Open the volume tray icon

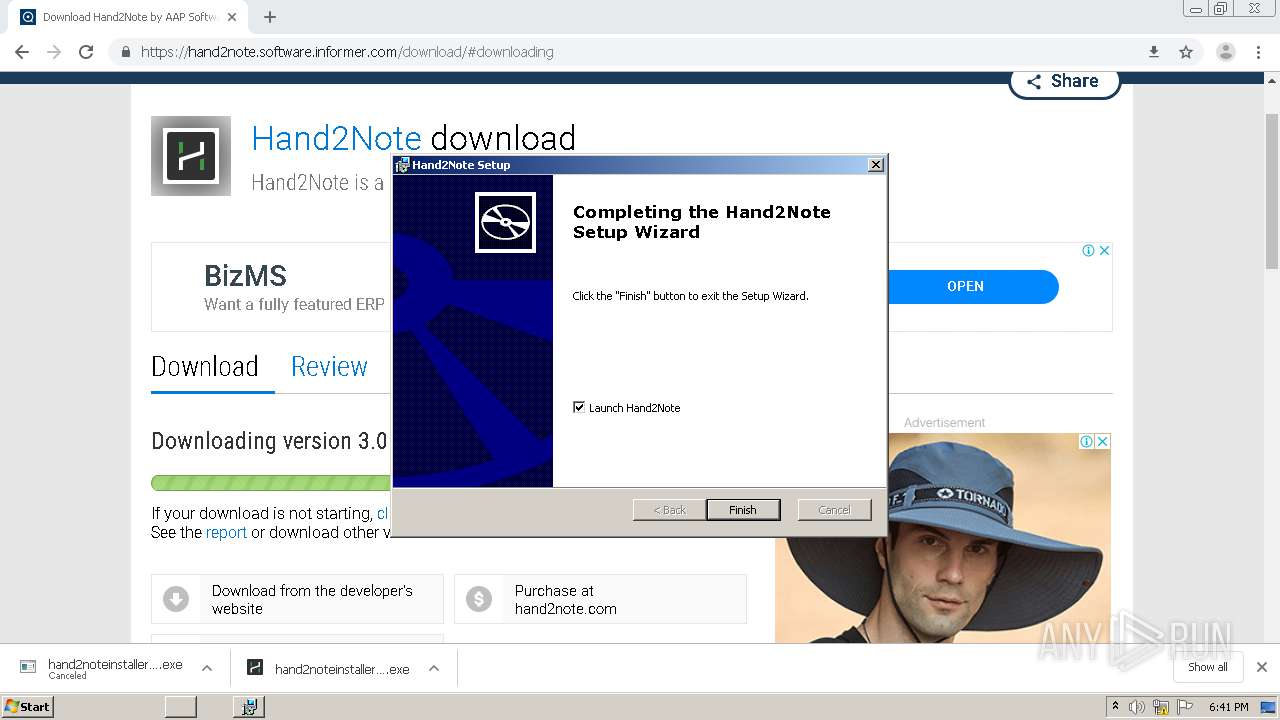click(1137, 707)
